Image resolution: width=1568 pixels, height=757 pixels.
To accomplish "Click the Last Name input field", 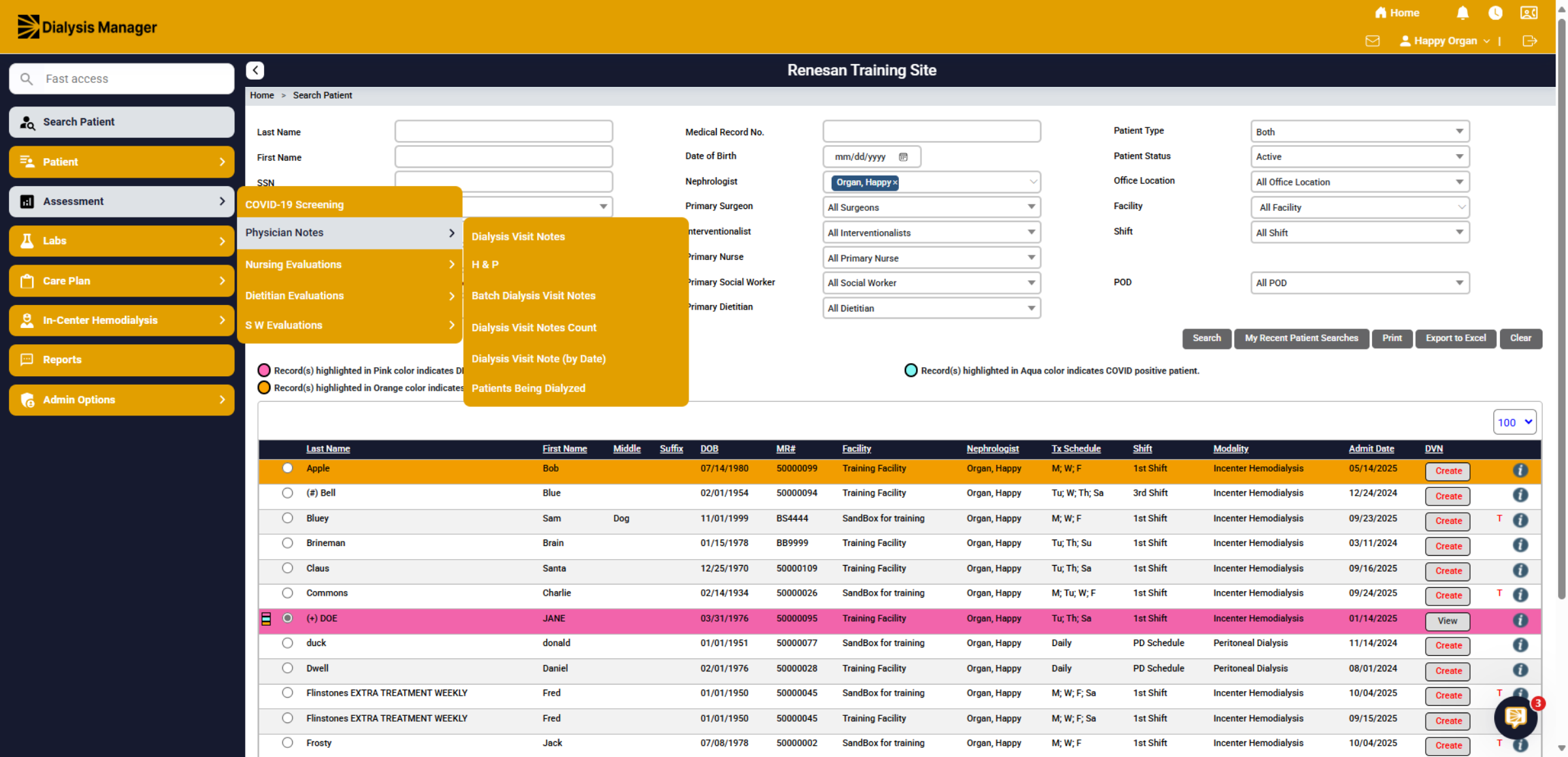I will click(x=504, y=131).
